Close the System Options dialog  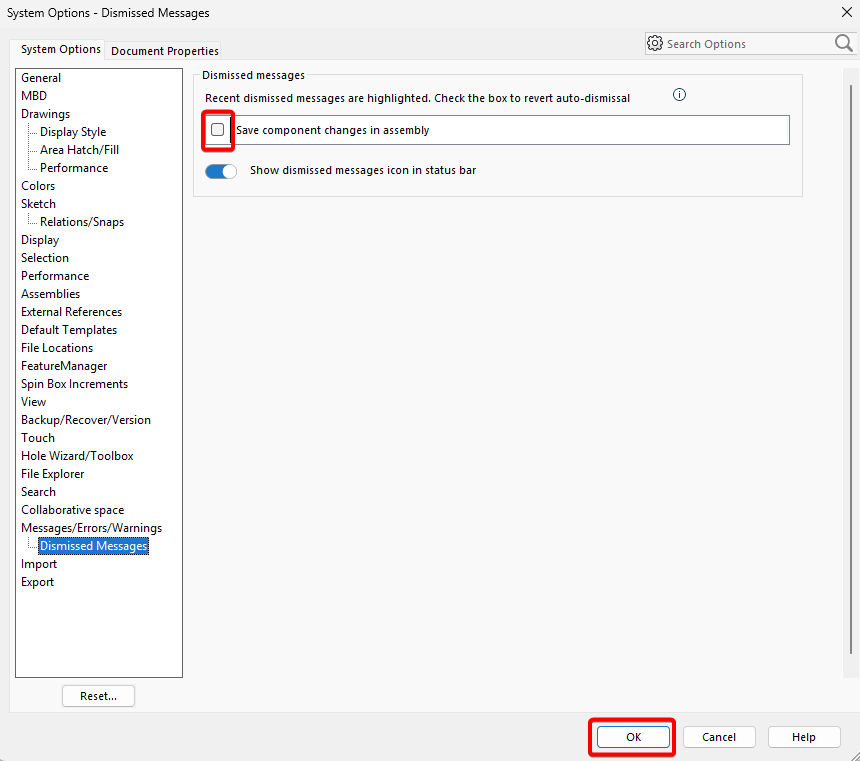point(846,12)
